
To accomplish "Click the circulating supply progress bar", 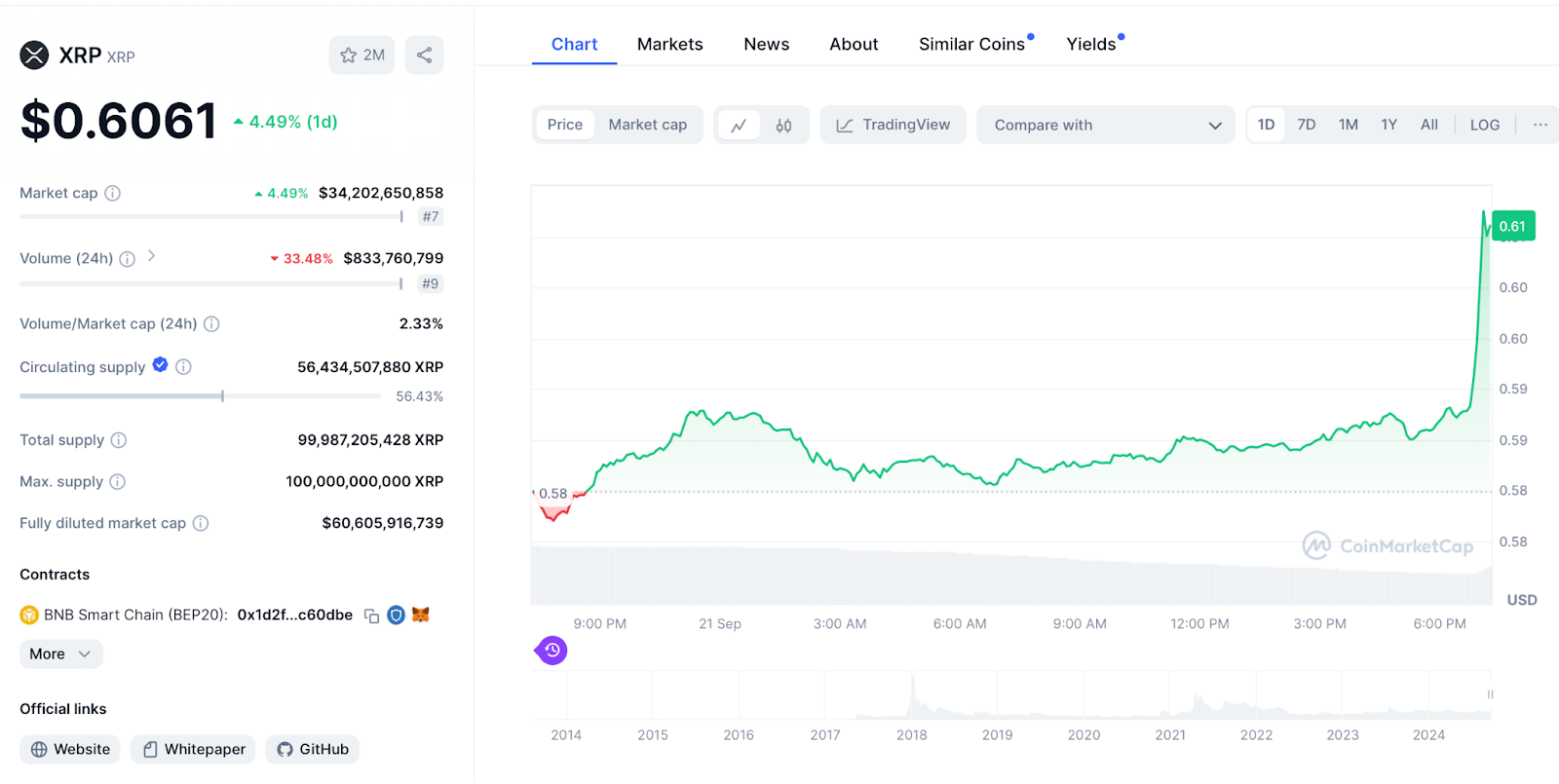I will [200, 396].
